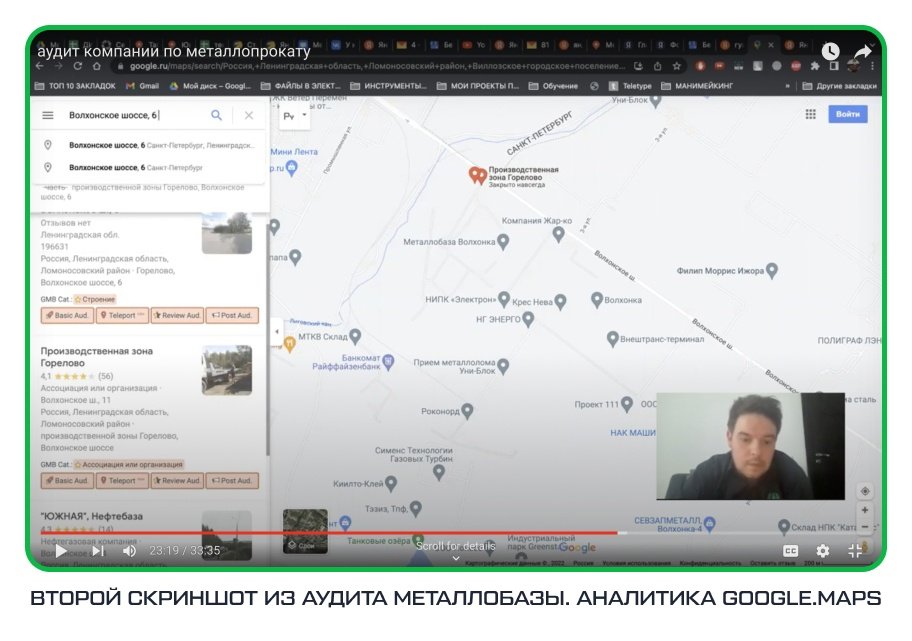Click the Компания Жар-ко map pin
This screenshot has width=912, height=641.
tap(558, 233)
